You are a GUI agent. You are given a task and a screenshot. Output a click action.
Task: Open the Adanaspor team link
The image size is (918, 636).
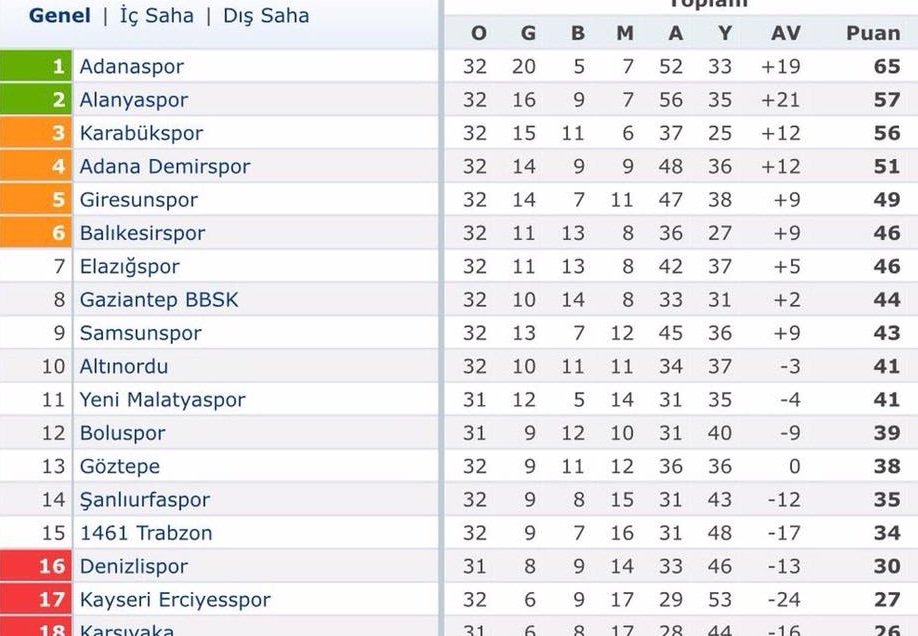click(x=132, y=67)
